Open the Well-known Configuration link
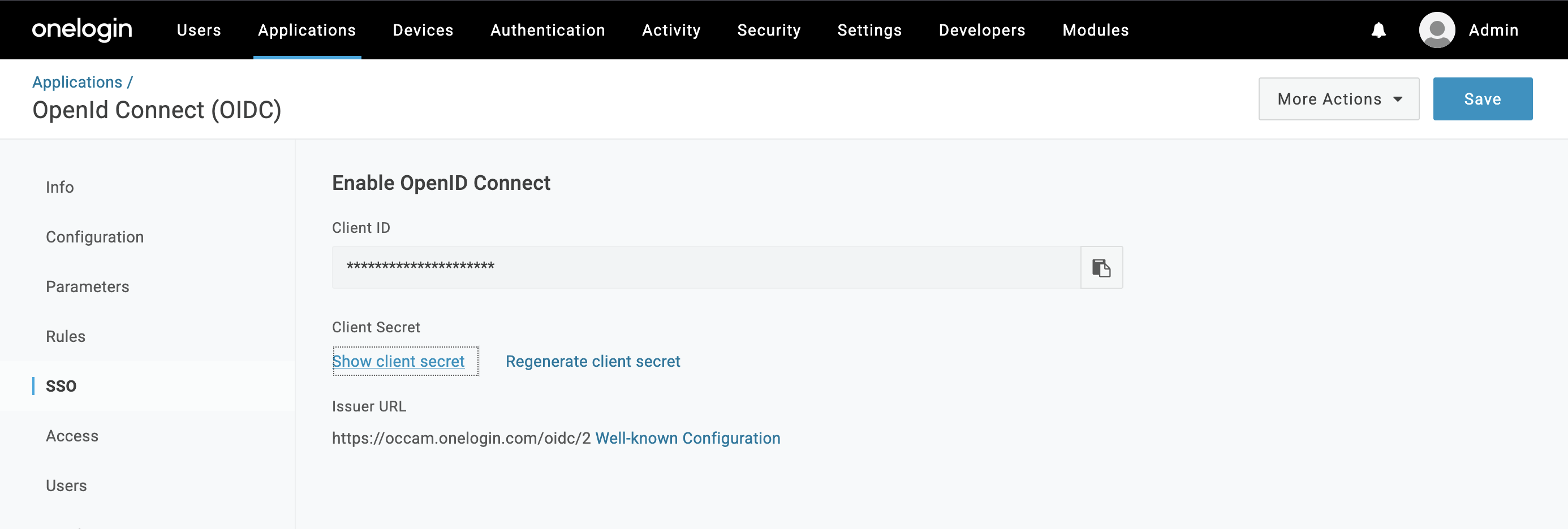1568x529 pixels. coord(688,439)
